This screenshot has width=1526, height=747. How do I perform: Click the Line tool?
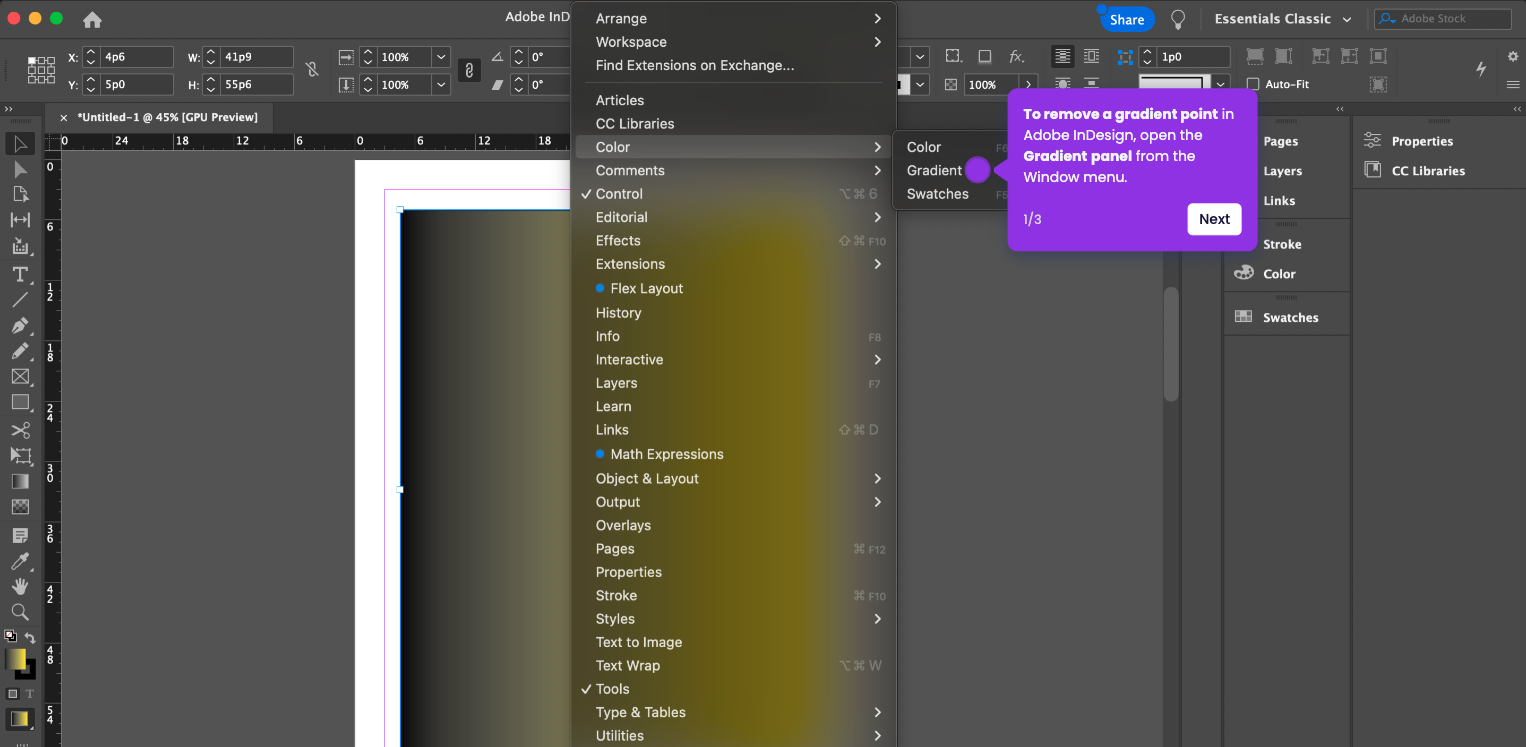[20, 300]
